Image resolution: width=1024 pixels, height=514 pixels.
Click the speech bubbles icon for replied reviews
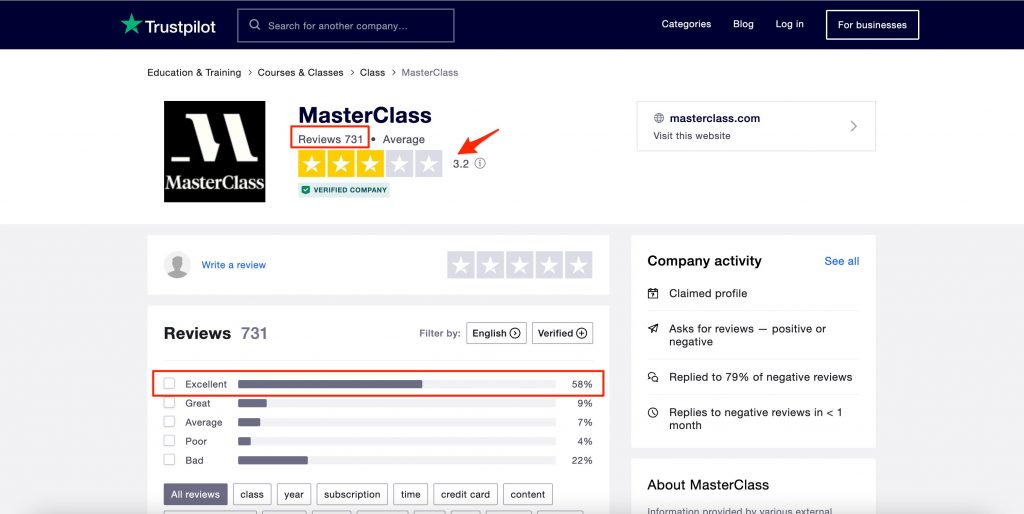[x=653, y=377]
